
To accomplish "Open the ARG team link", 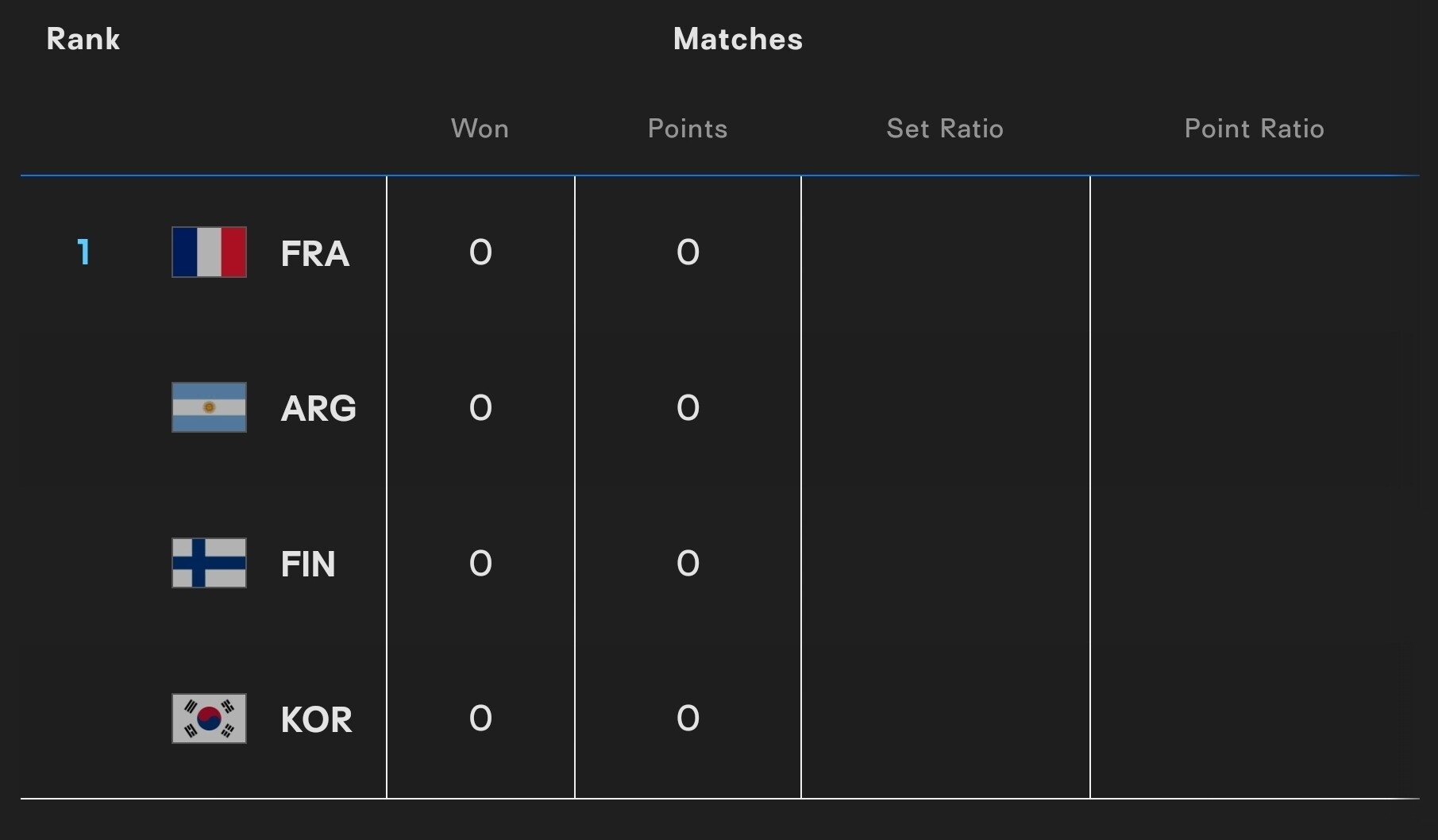I will [318, 408].
